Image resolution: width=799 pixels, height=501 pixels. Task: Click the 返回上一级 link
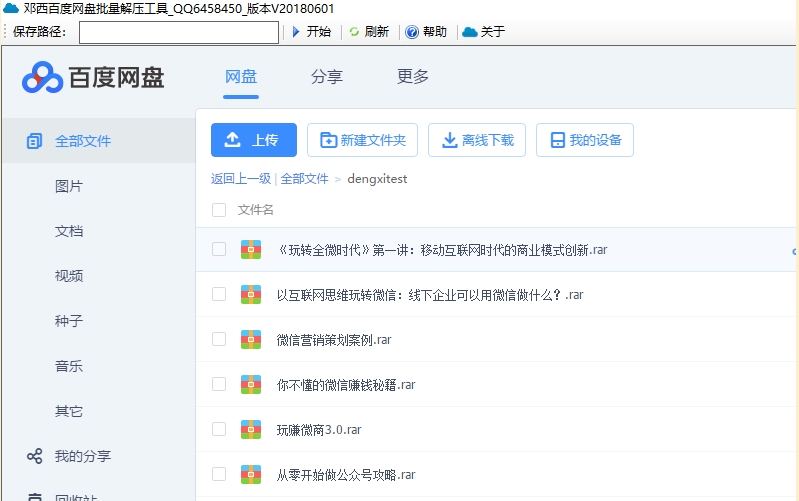[240, 179]
